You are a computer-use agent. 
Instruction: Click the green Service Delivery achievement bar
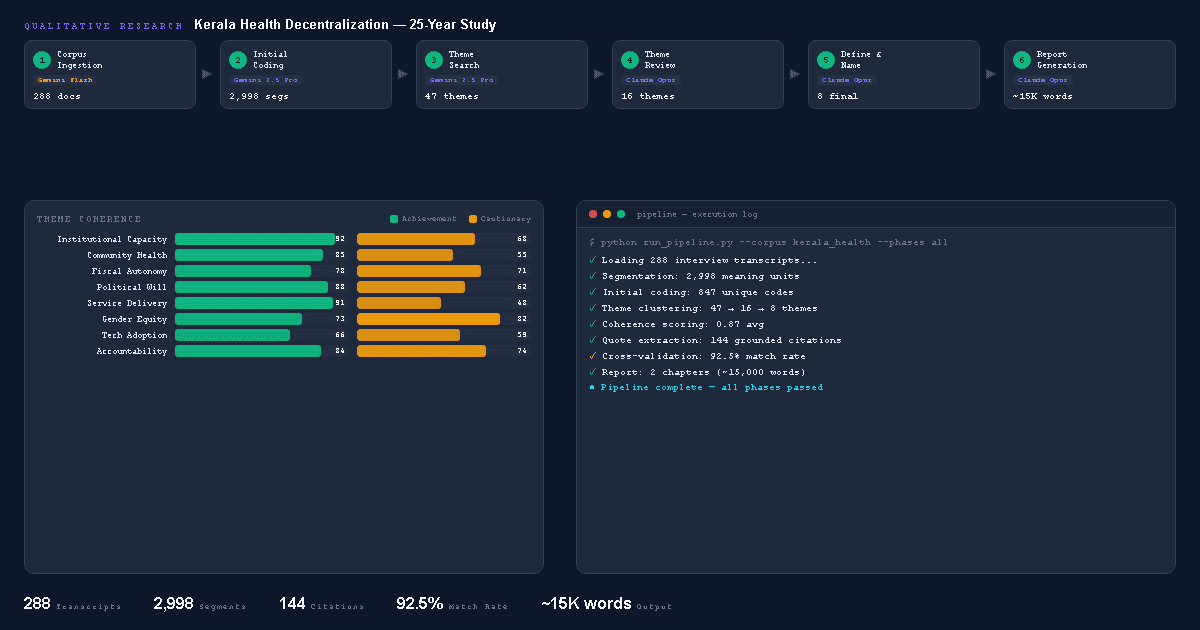[x=253, y=303]
